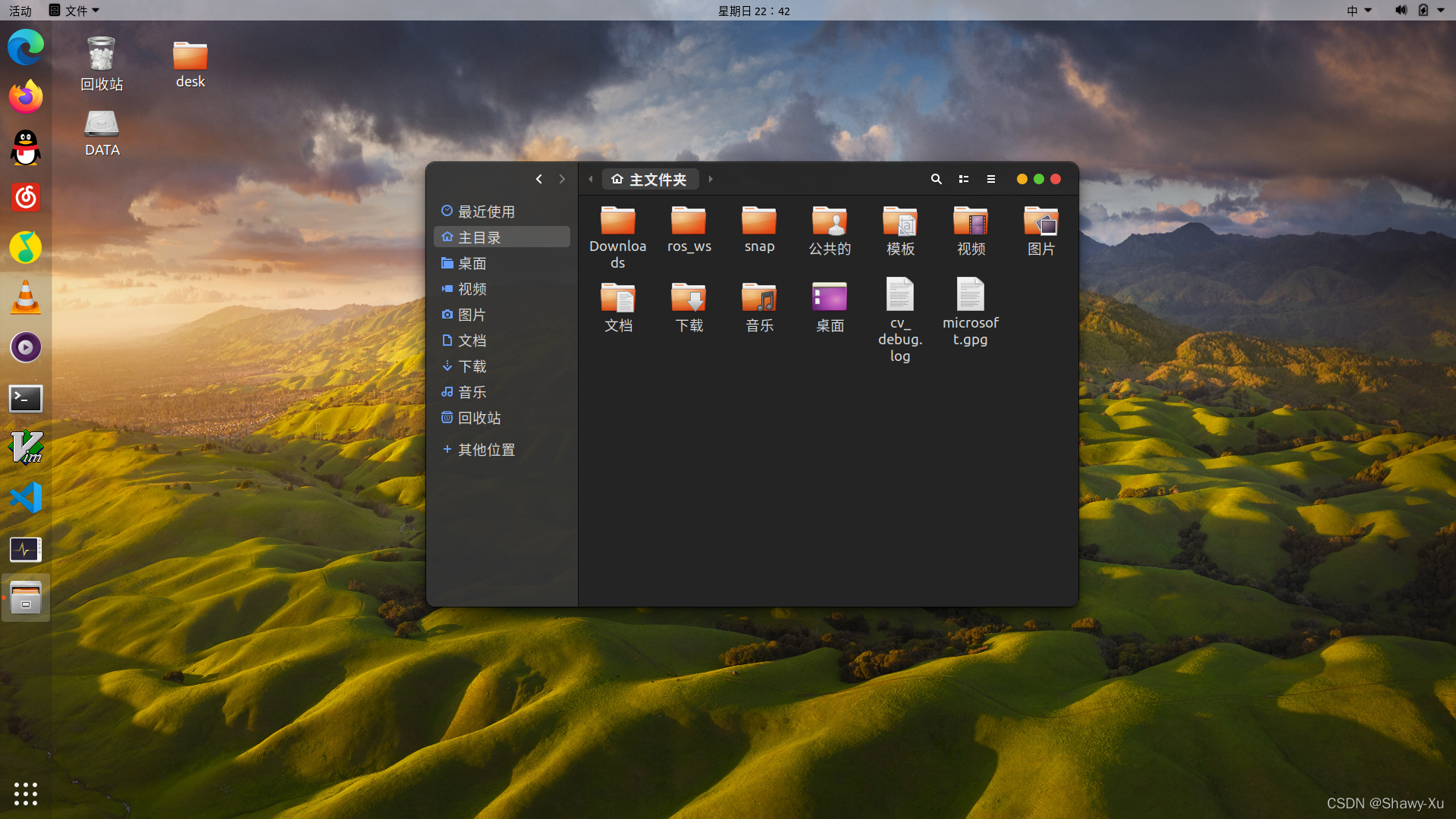Toggle list/grid view in file manager
The width and height of the screenshot is (1456, 819).
pyautogui.click(x=964, y=179)
